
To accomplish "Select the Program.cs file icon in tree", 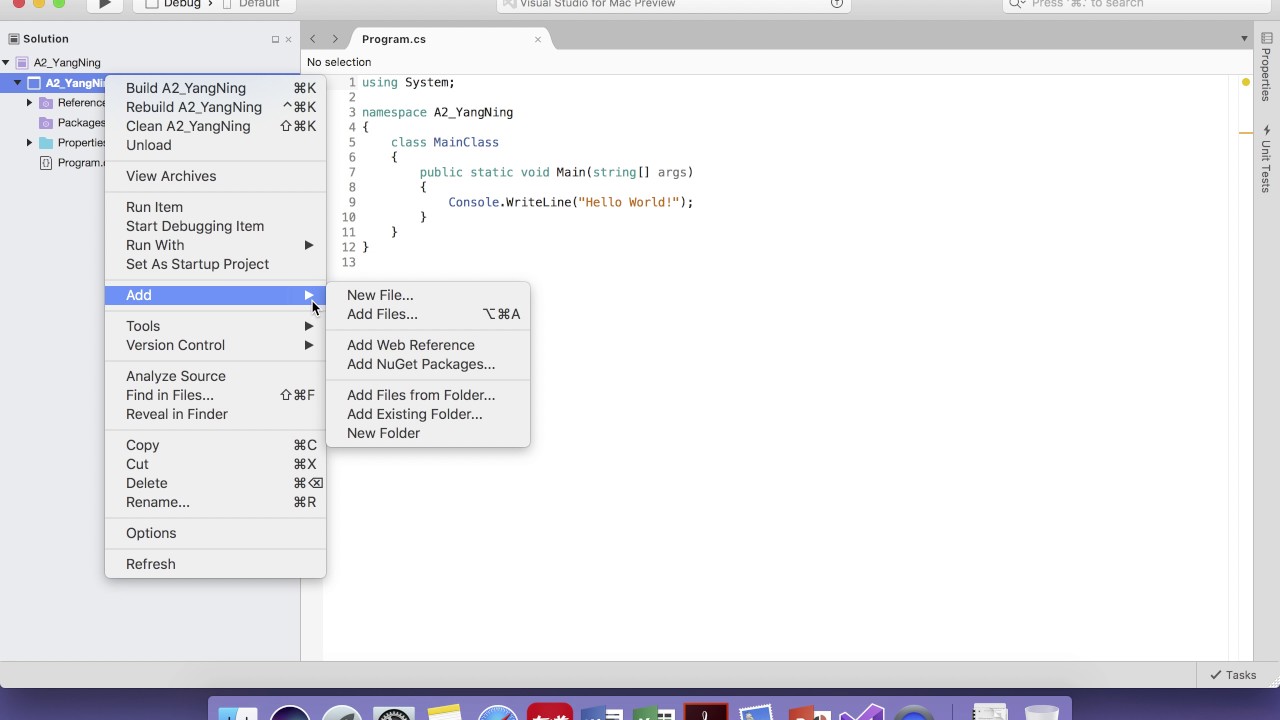I will 46,163.
